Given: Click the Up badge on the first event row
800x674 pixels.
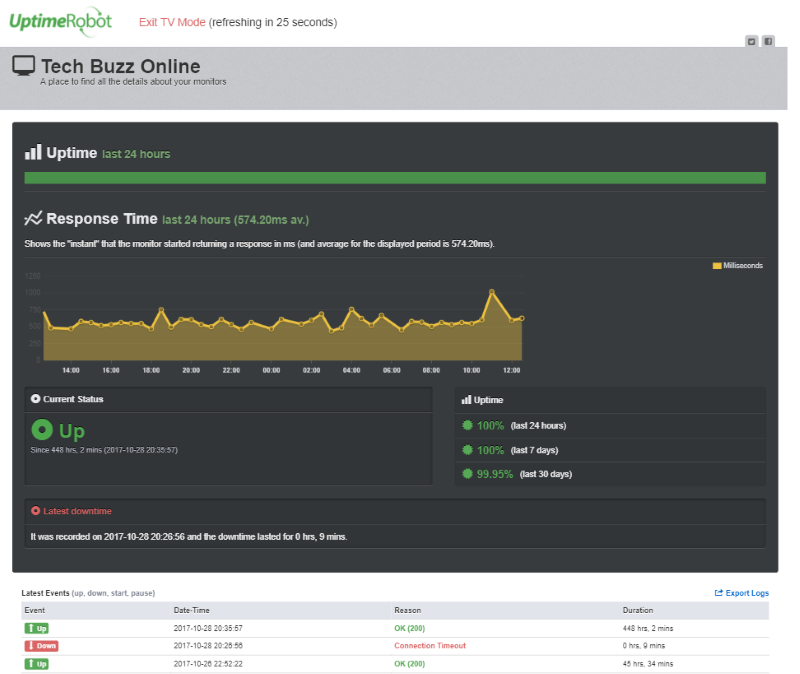Looking at the screenshot, I should click(x=36, y=628).
